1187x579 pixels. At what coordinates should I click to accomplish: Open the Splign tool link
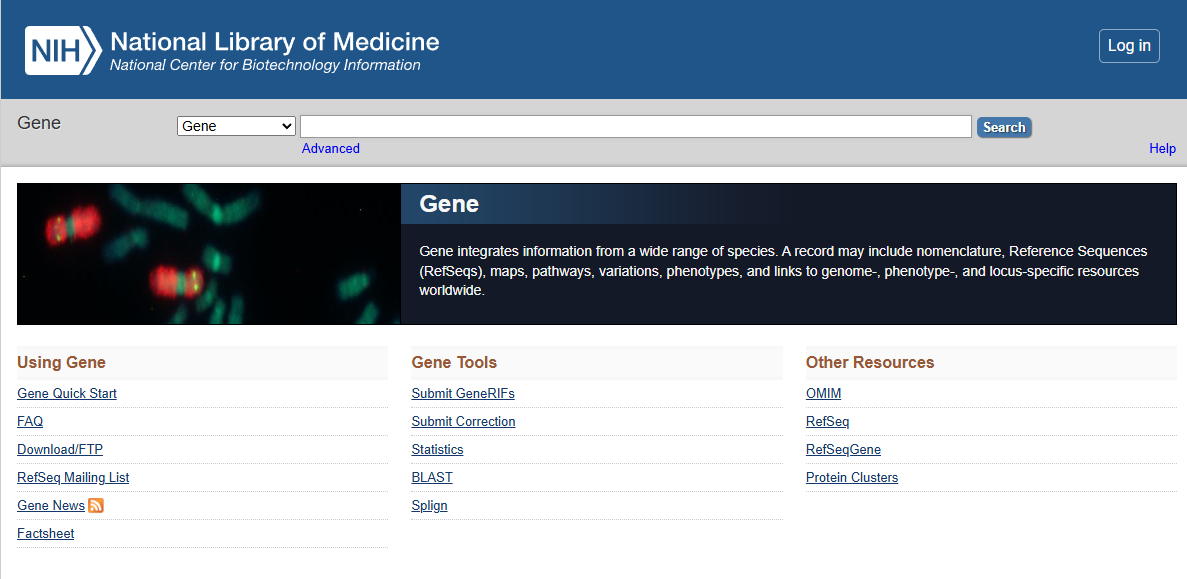pyautogui.click(x=429, y=506)
